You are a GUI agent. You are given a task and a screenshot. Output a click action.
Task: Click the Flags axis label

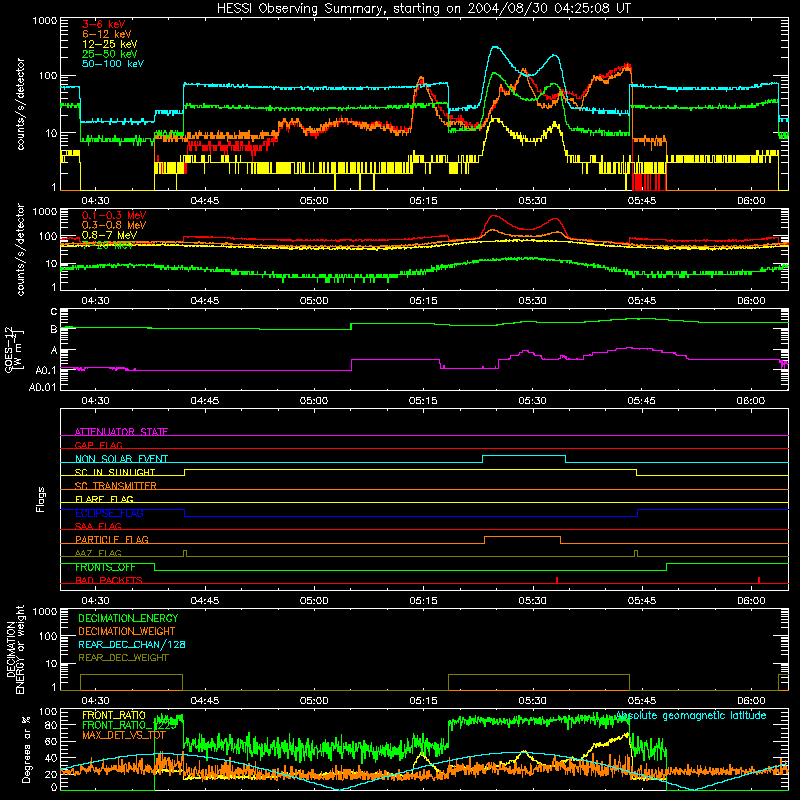click(x=40, y=499)
